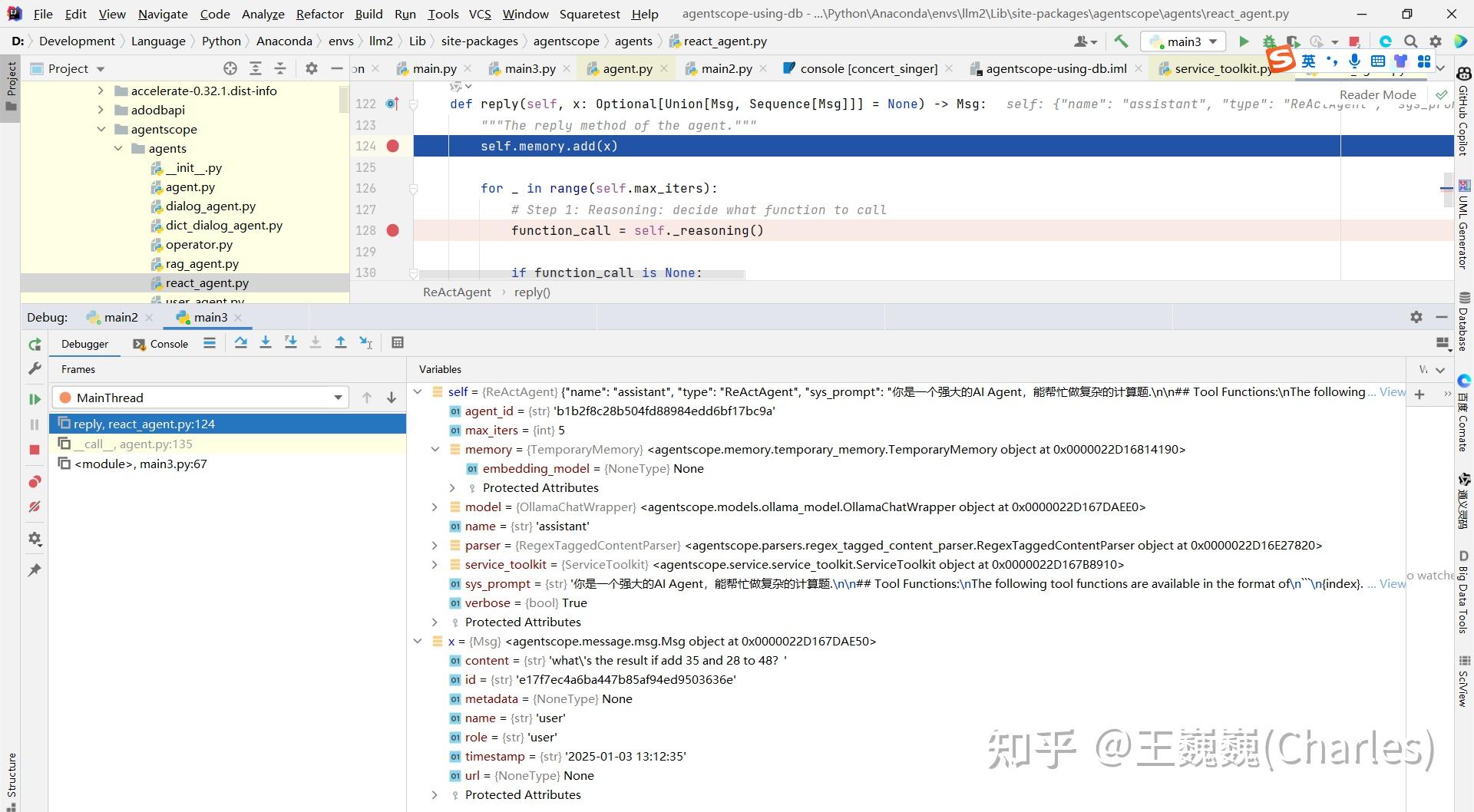Resume the paused debugger program
Image resolution: width=1474 pixels, height=812 pixels.
34,399
